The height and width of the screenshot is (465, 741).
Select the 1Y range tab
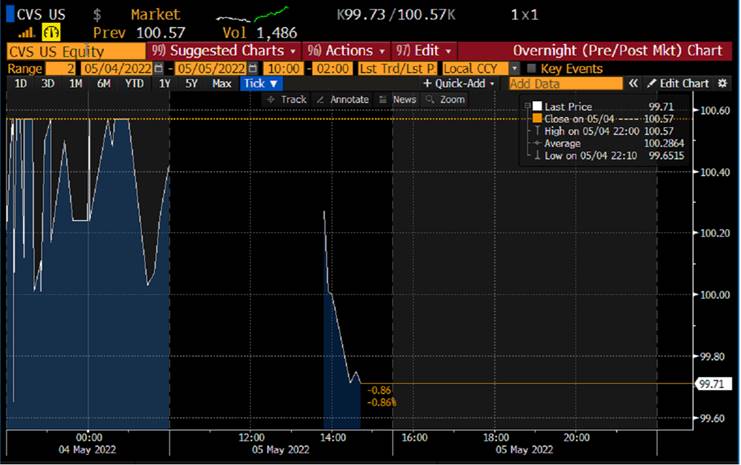tap(164, 84)
